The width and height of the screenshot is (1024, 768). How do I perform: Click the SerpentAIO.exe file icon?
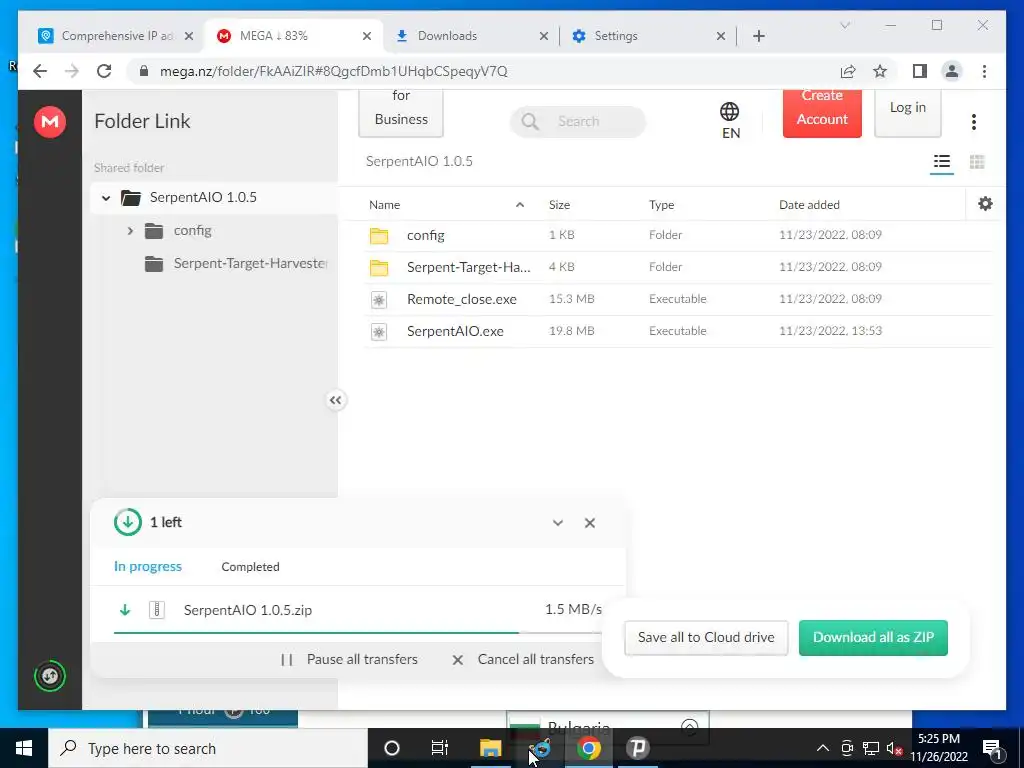click(x=379, y=332)
